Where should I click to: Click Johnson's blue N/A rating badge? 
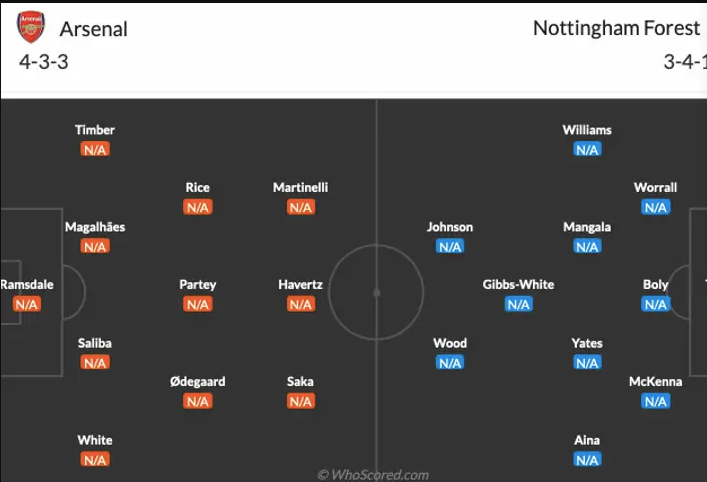coord(450,247)
